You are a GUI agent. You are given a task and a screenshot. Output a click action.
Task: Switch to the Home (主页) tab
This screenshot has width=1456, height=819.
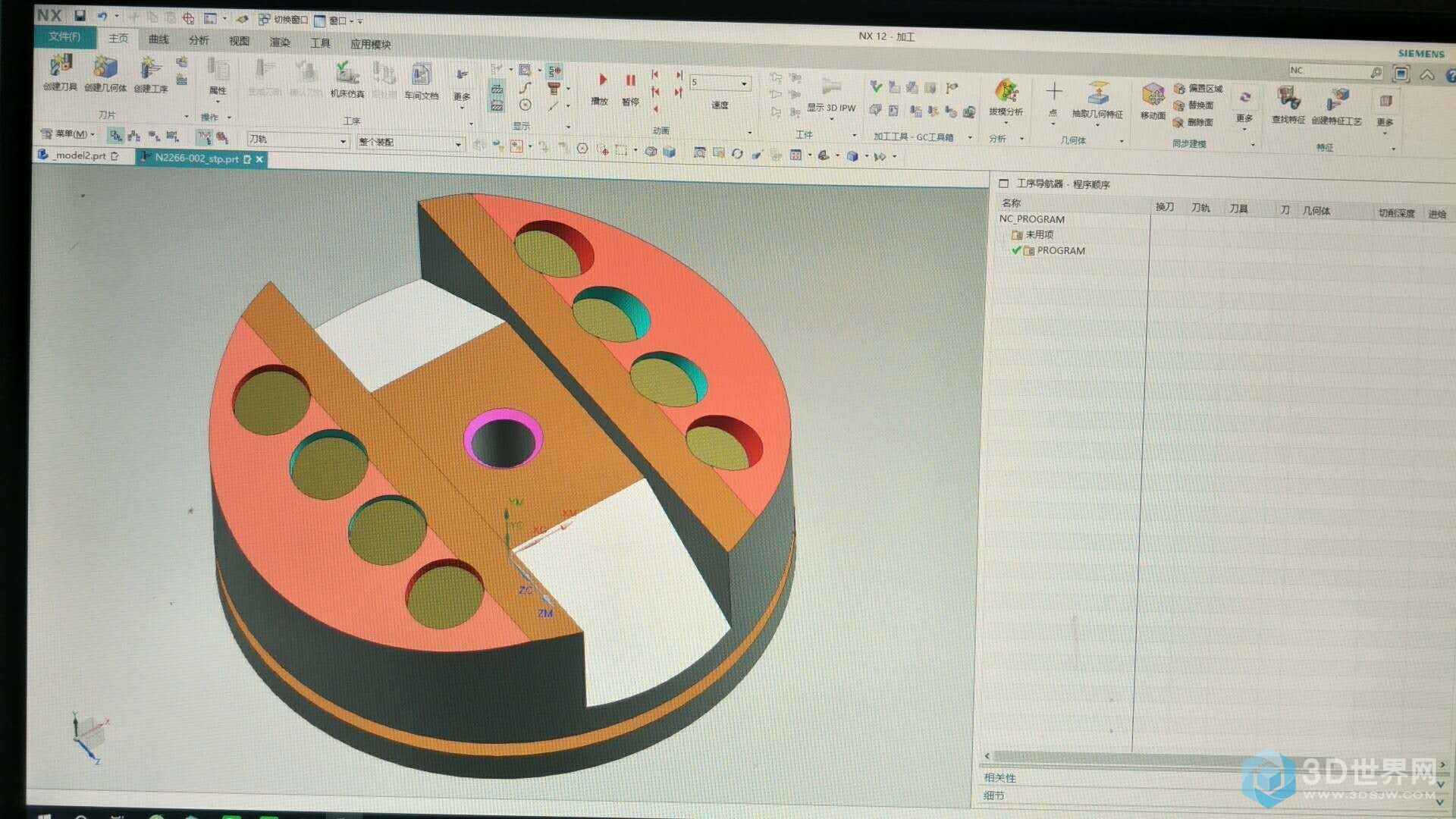[118, 38]
